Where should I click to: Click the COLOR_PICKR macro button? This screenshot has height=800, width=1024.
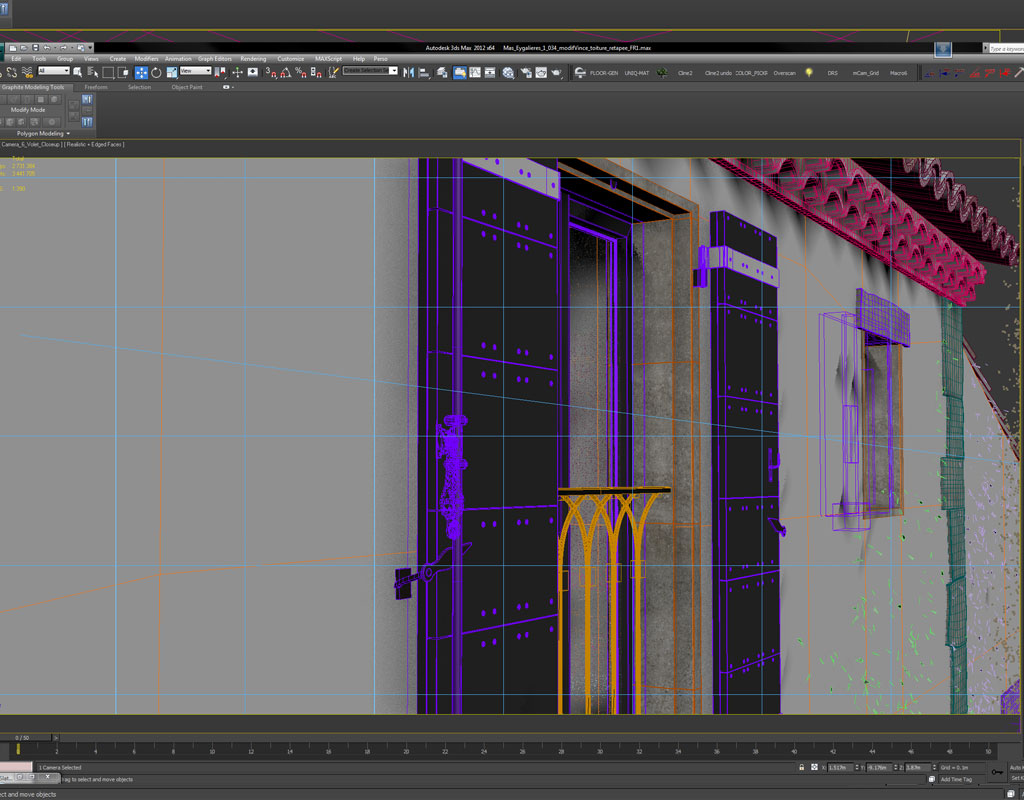(751, 73)
